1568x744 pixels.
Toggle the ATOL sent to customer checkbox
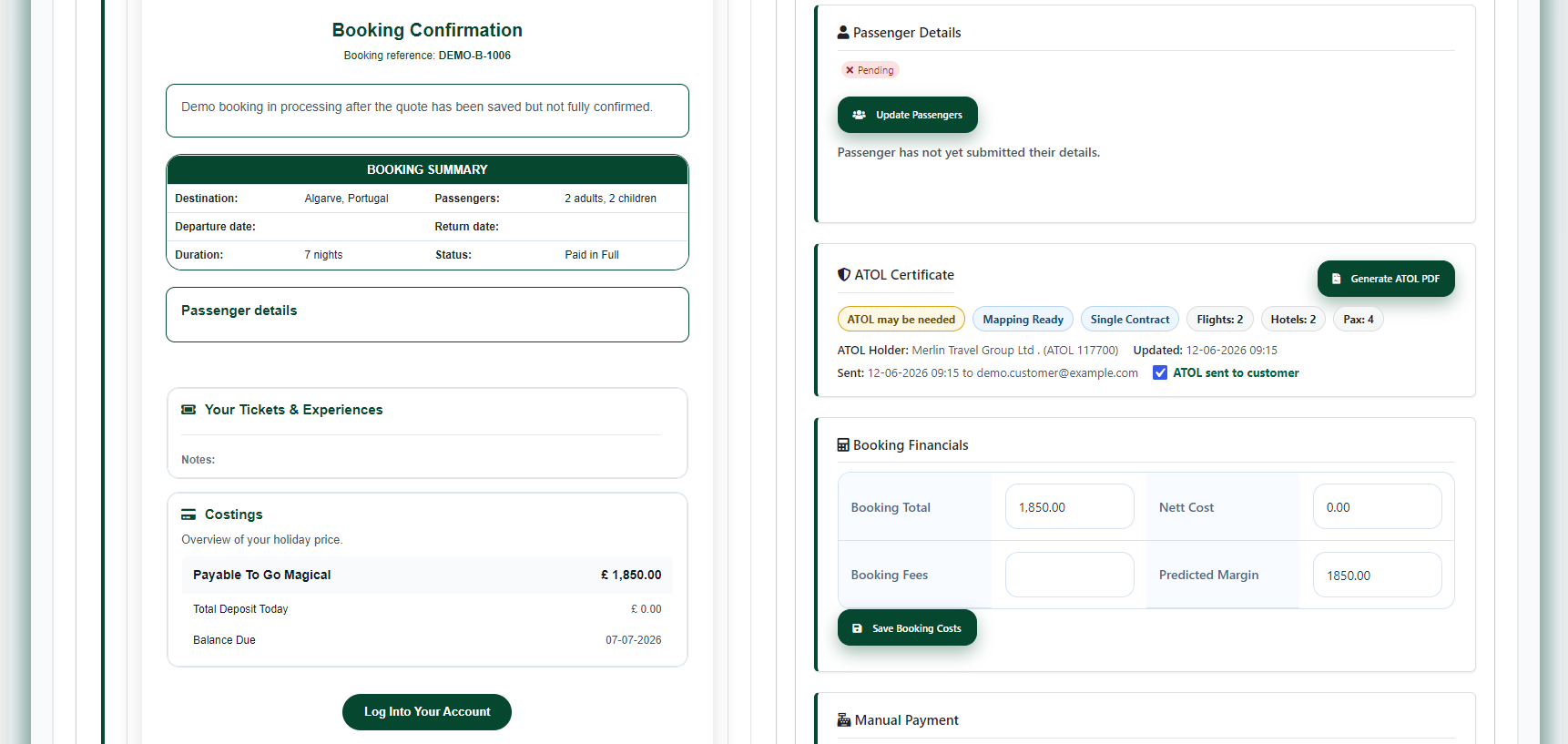click(x=1160, y=372)
